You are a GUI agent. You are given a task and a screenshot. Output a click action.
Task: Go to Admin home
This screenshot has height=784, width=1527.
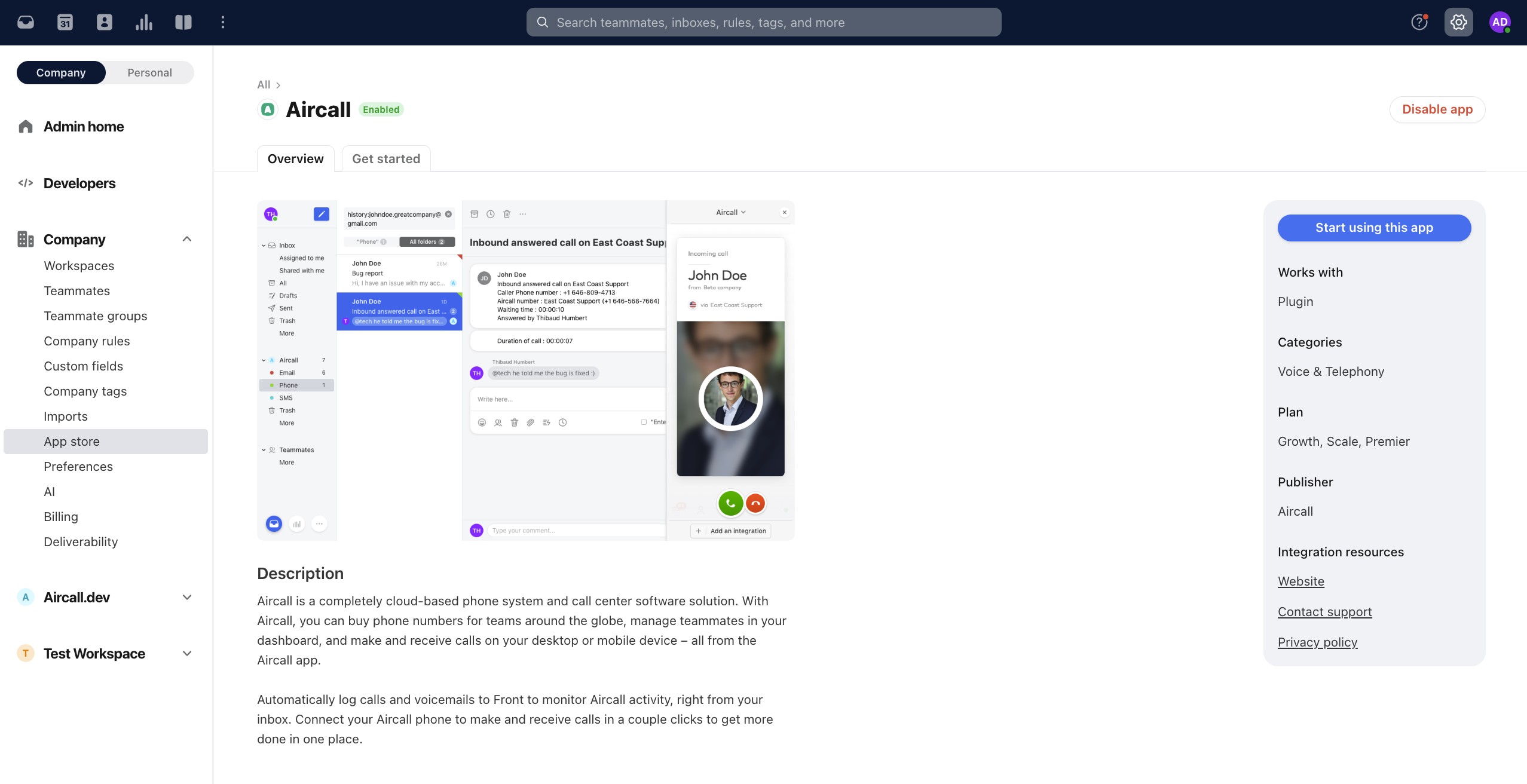click(x=84, y=127)
